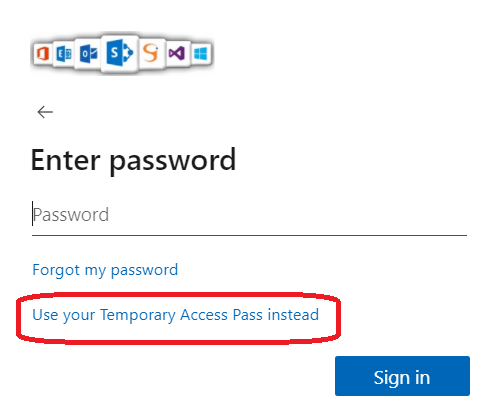
Task: Go back using the left arrow
Action: coord(45,112)
